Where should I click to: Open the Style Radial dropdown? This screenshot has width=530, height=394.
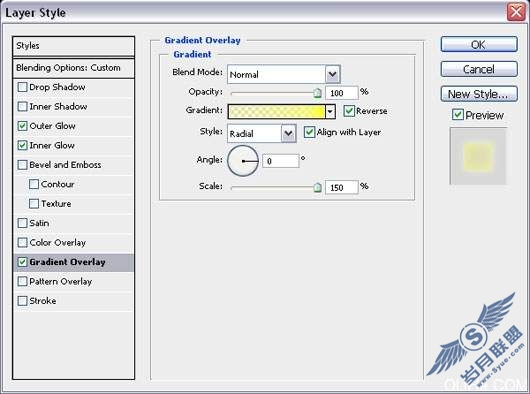289,133
